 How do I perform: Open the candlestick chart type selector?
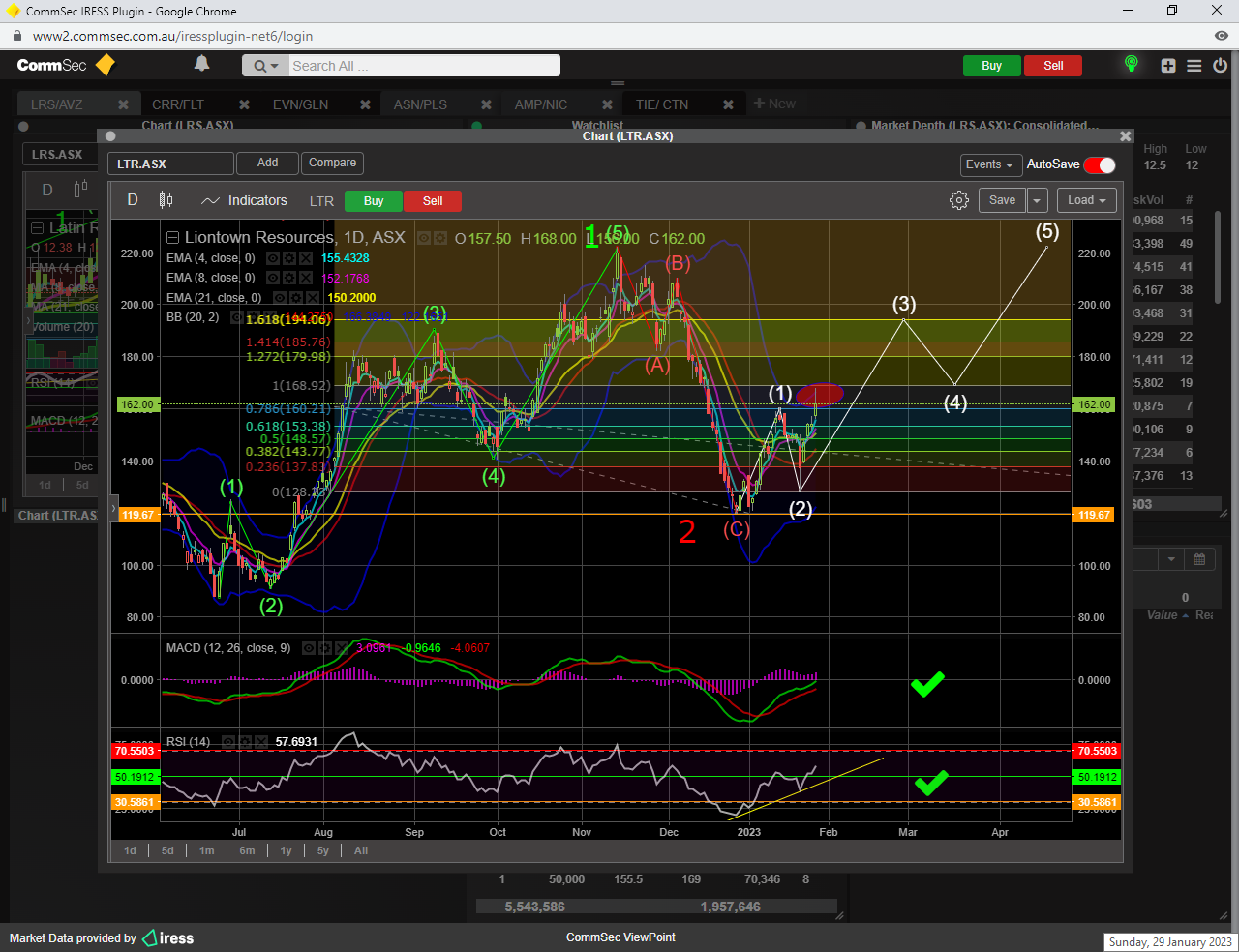[x=166, y=200]
